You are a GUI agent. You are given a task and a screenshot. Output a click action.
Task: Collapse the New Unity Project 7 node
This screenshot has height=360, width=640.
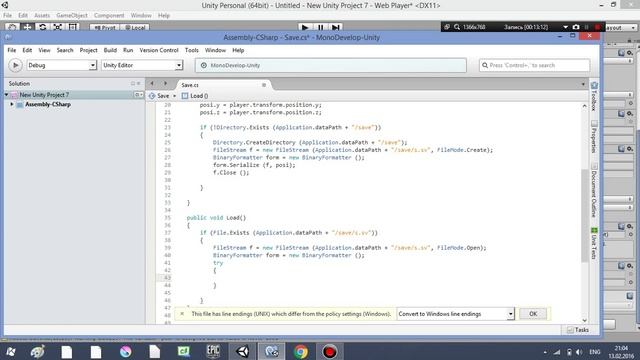pos(7,95)
